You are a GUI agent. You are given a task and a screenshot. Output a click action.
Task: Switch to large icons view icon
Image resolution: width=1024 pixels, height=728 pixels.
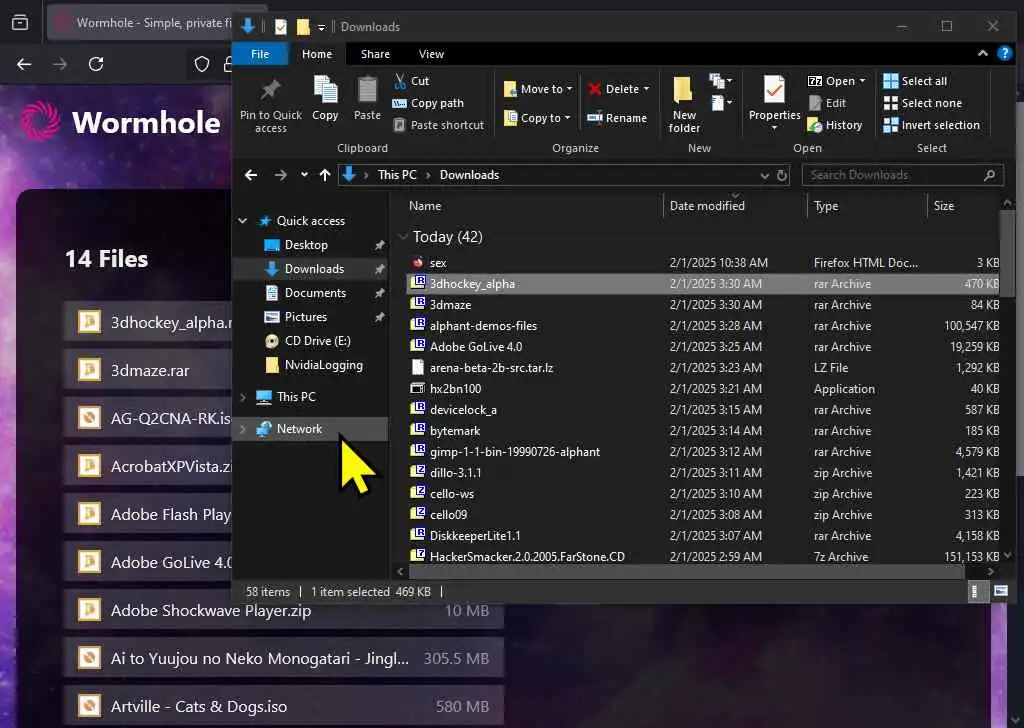[x=1000, y=592]
